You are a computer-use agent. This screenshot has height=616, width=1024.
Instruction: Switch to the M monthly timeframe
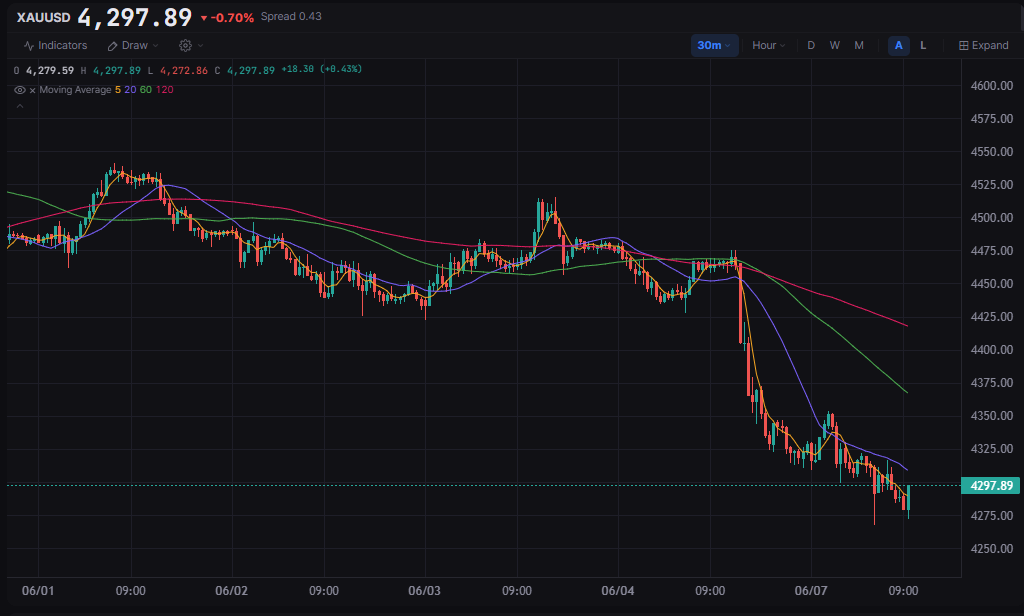click(859, 46)
